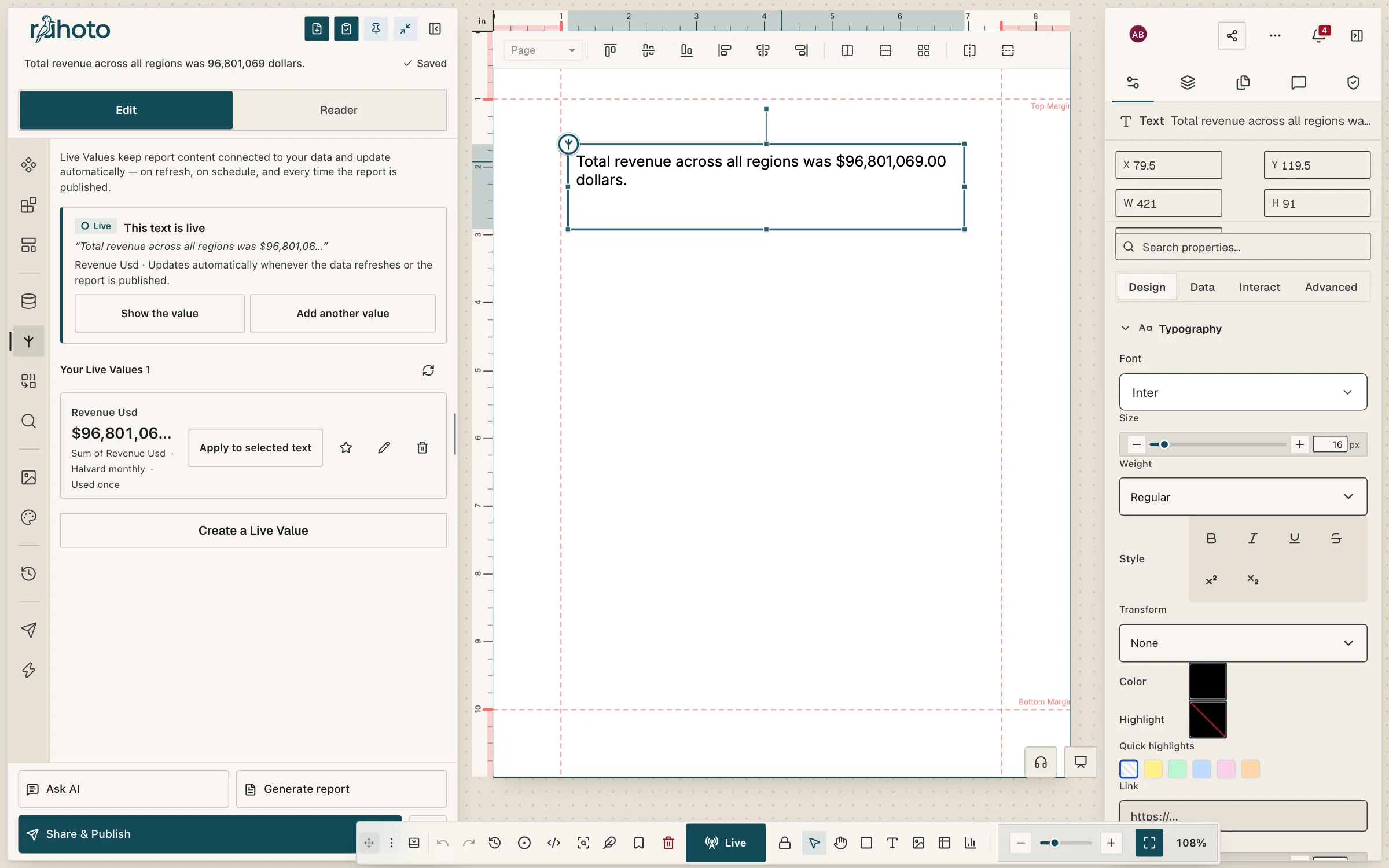Switch to the Data properties tab

(1202, 287)
